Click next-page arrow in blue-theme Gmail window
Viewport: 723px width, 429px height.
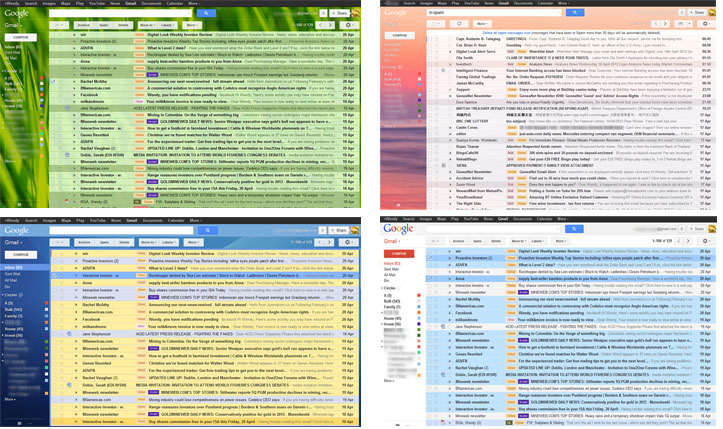pyautogui.click(x=329, y=242)
